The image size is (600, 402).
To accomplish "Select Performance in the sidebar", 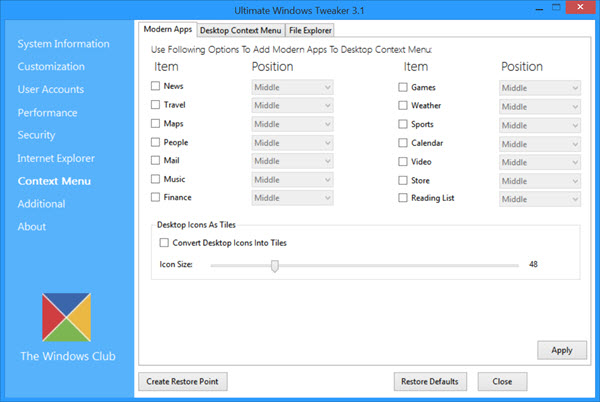I will (x=47, y=112).
